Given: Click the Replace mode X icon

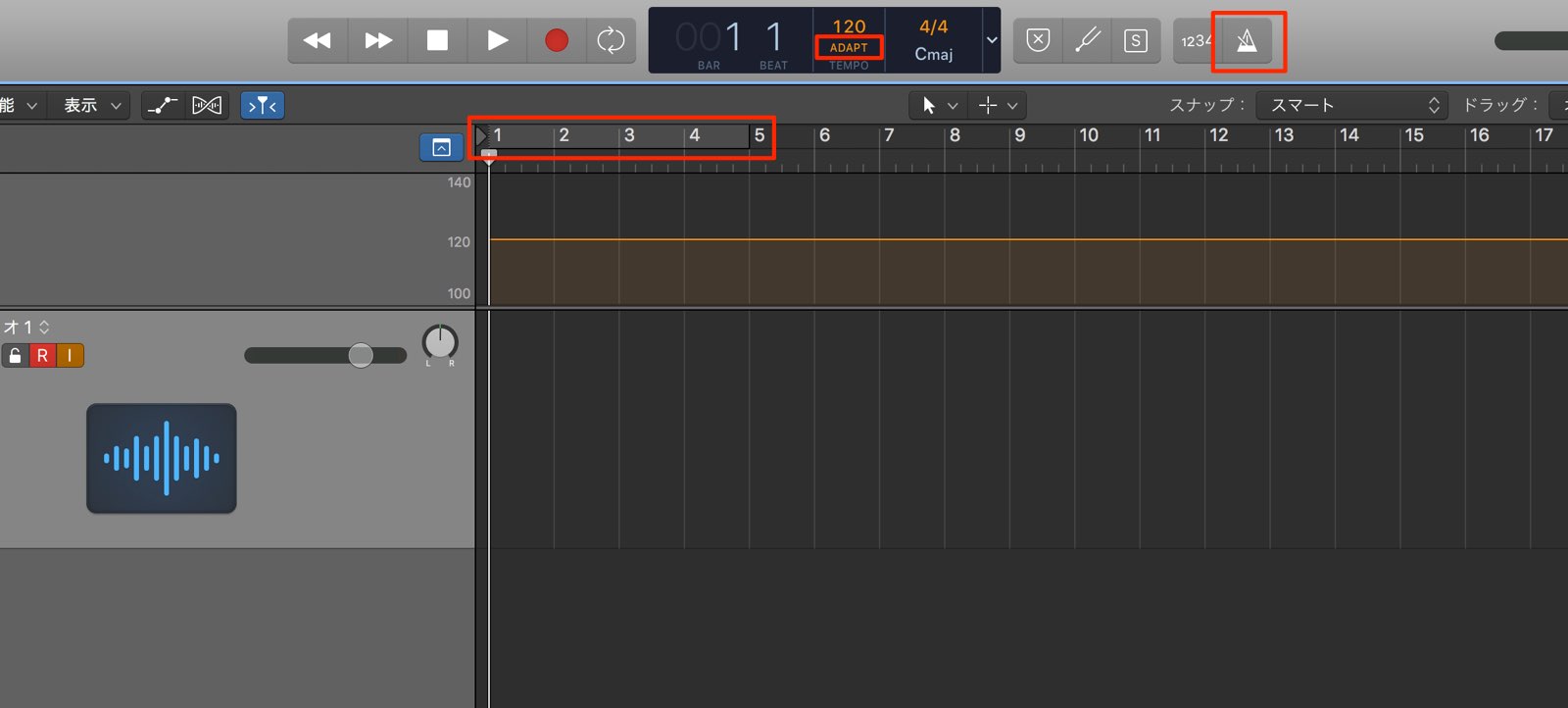Looking at the screenshot, I should coord(1038,40).
